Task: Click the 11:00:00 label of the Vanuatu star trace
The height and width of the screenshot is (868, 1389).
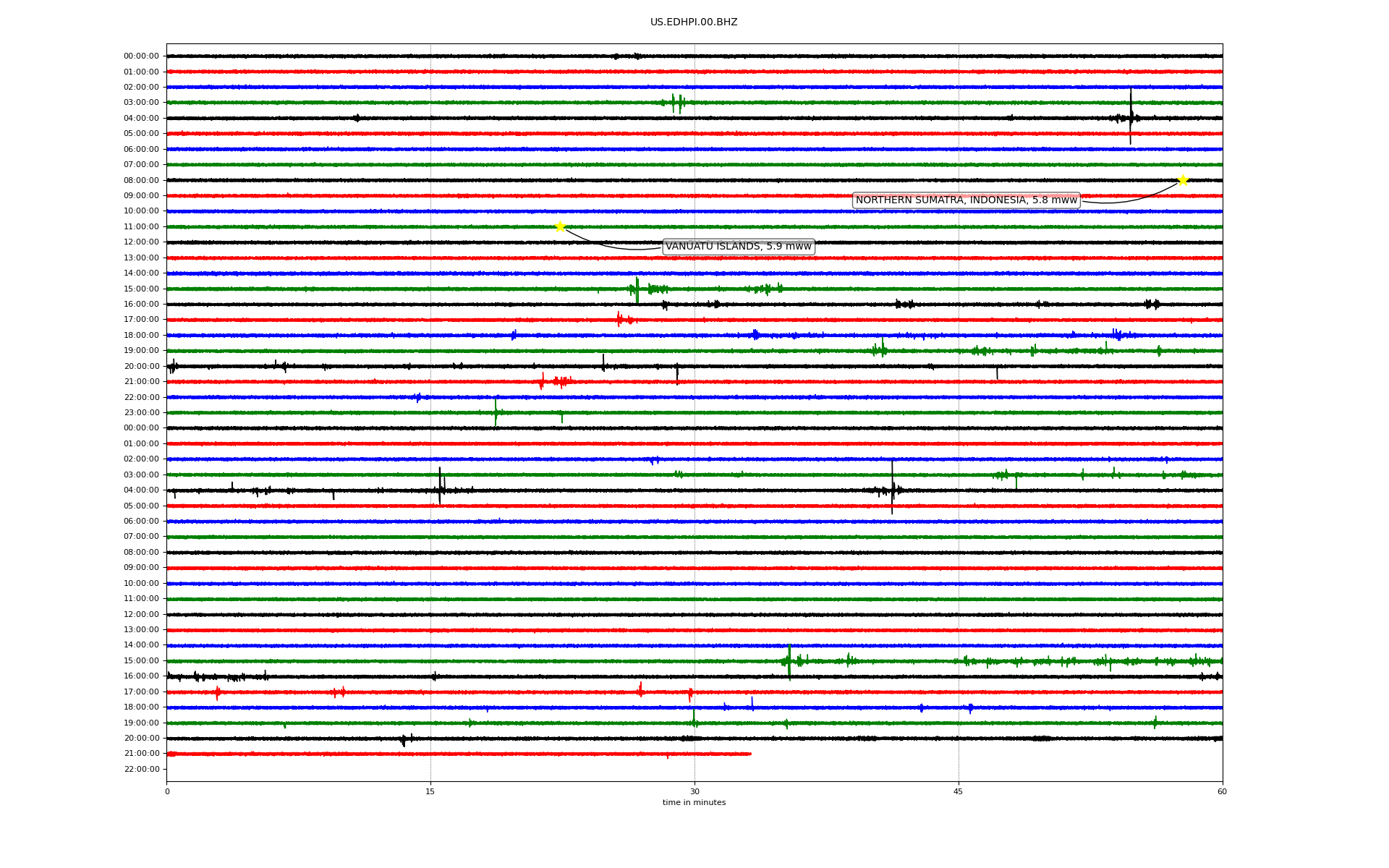Action: coord(141,226)
